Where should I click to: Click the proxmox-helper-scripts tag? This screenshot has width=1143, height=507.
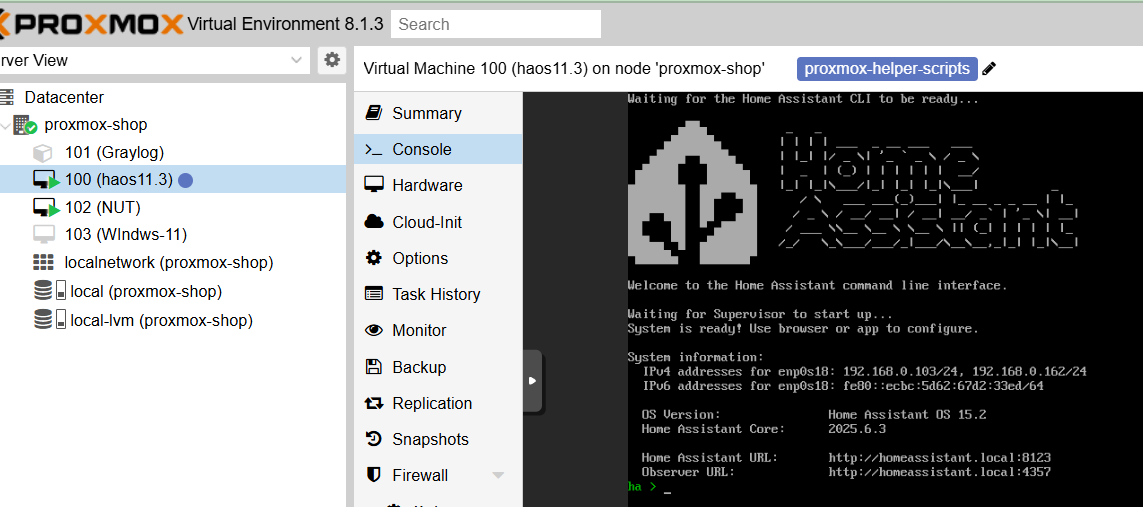[887, 69]
